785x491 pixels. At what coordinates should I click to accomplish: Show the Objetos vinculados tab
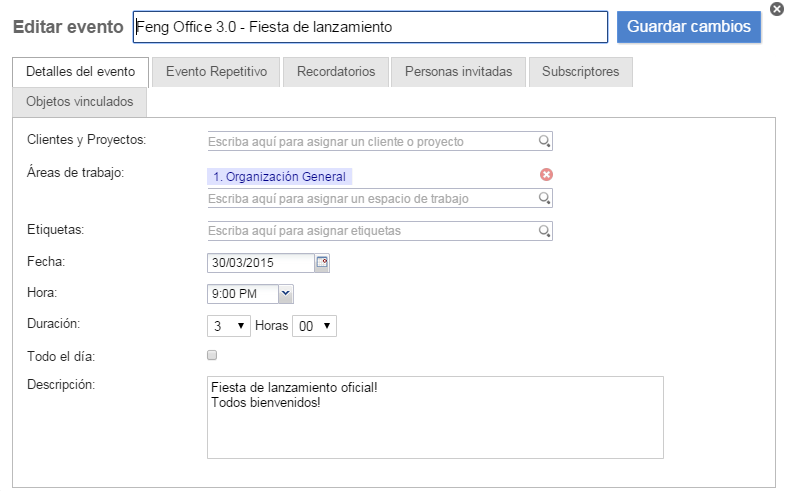(80, 102)
